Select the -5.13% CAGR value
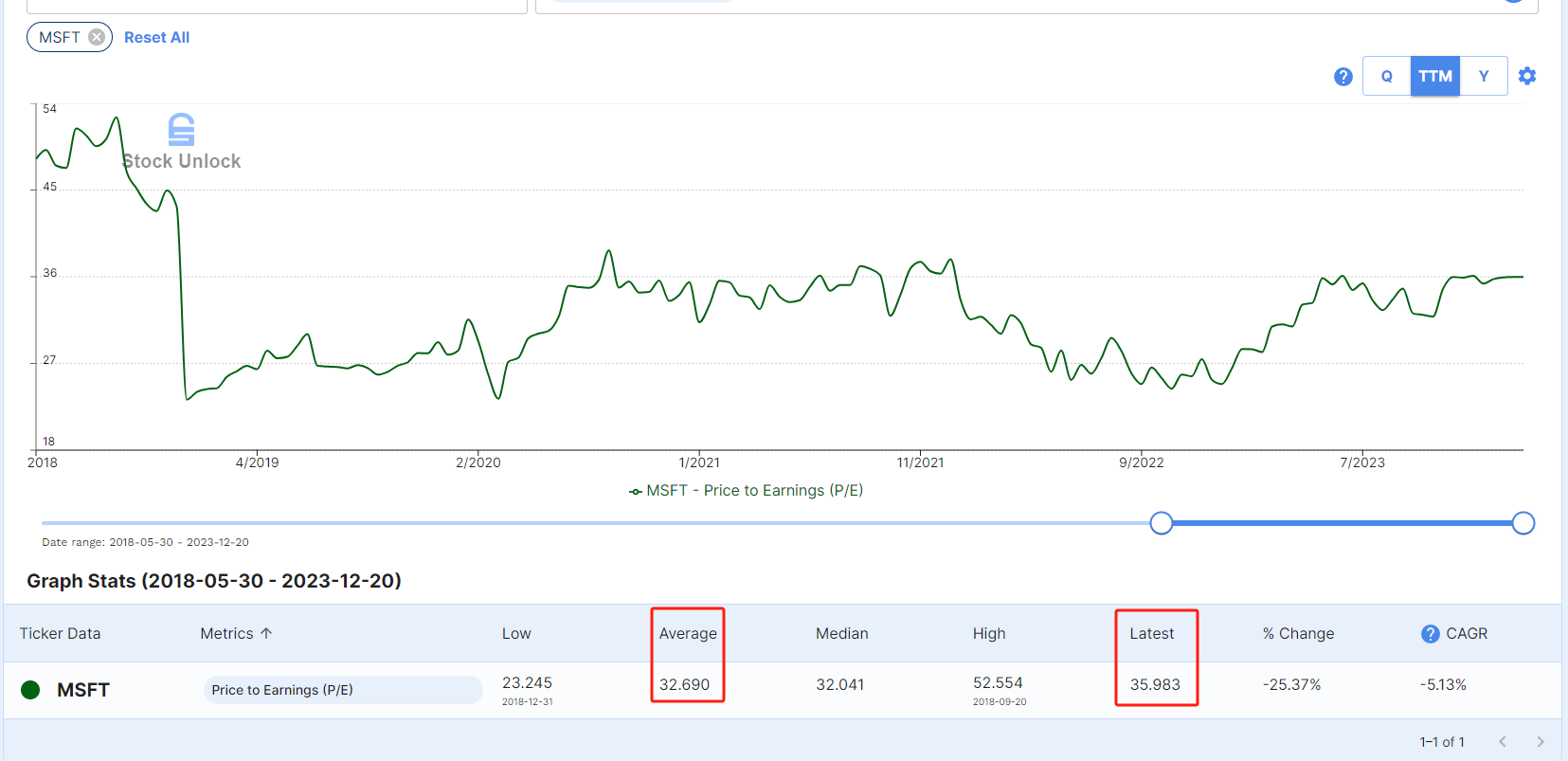This screenshot has width=1568, height=761. [1443, 684]
